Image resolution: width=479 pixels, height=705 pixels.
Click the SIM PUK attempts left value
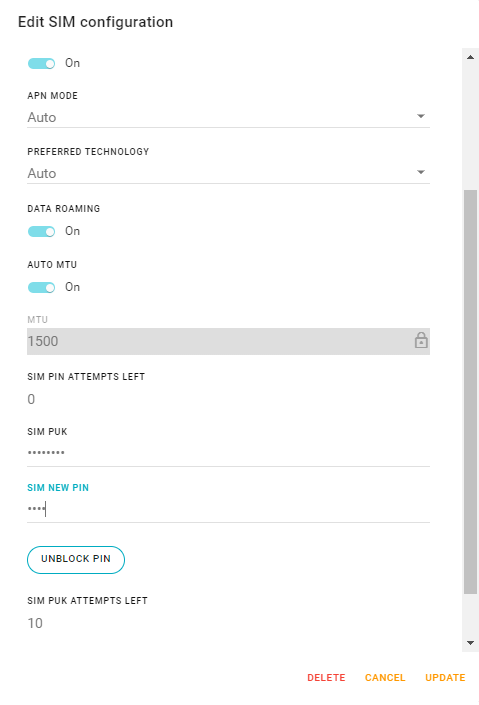point(35,623)
